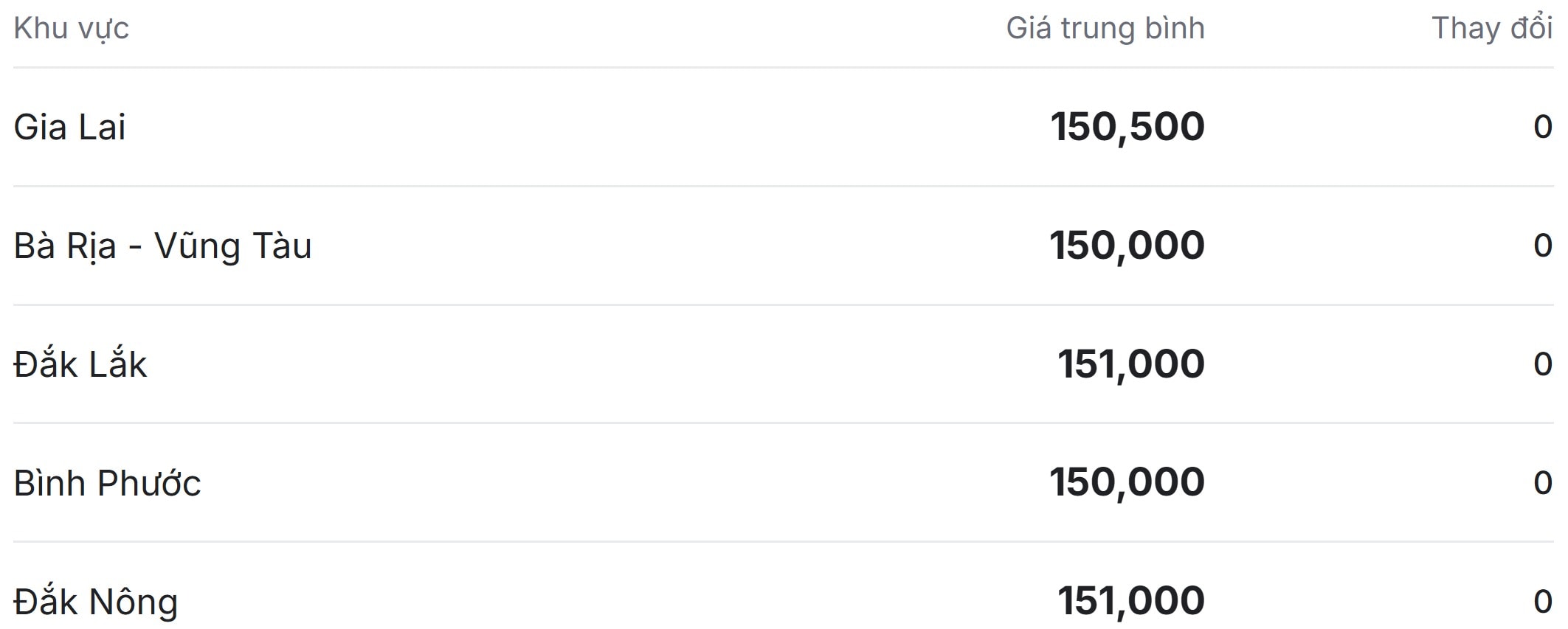
Task: Select the Bình Phước region name
Action: [x=107, y=483]
